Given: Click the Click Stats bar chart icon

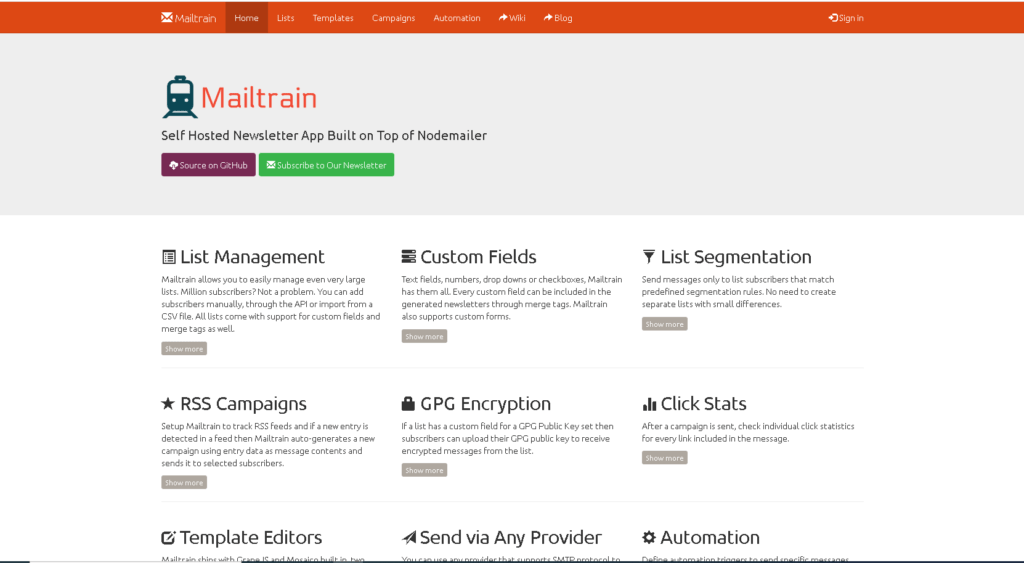Looking at the screenshot, I should (649, 404).
